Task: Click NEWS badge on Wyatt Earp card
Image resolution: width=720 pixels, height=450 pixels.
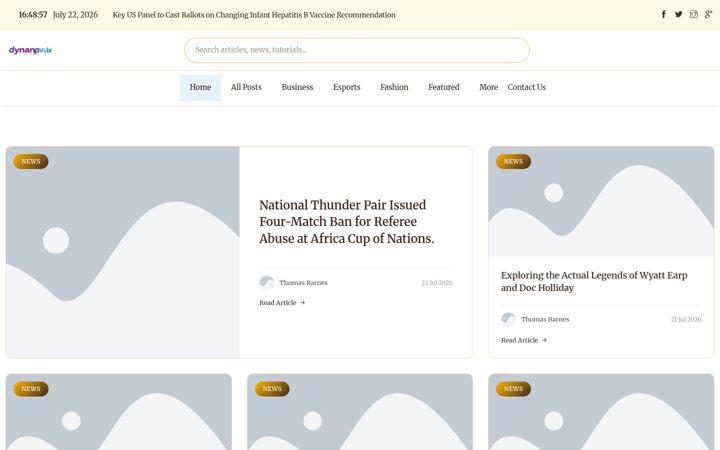Action: 513,161
